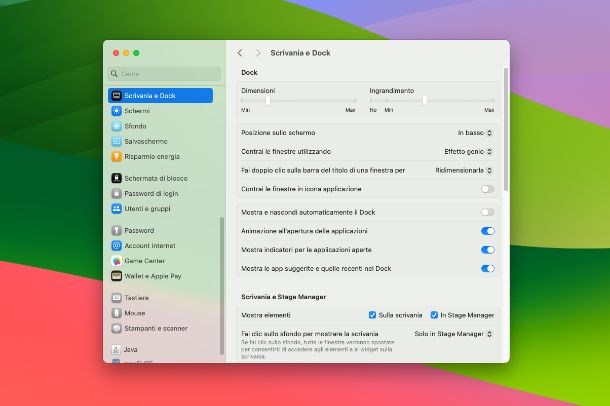Click the sidebar vertical scrollbar
610x406 pixels.
(222, 286)
